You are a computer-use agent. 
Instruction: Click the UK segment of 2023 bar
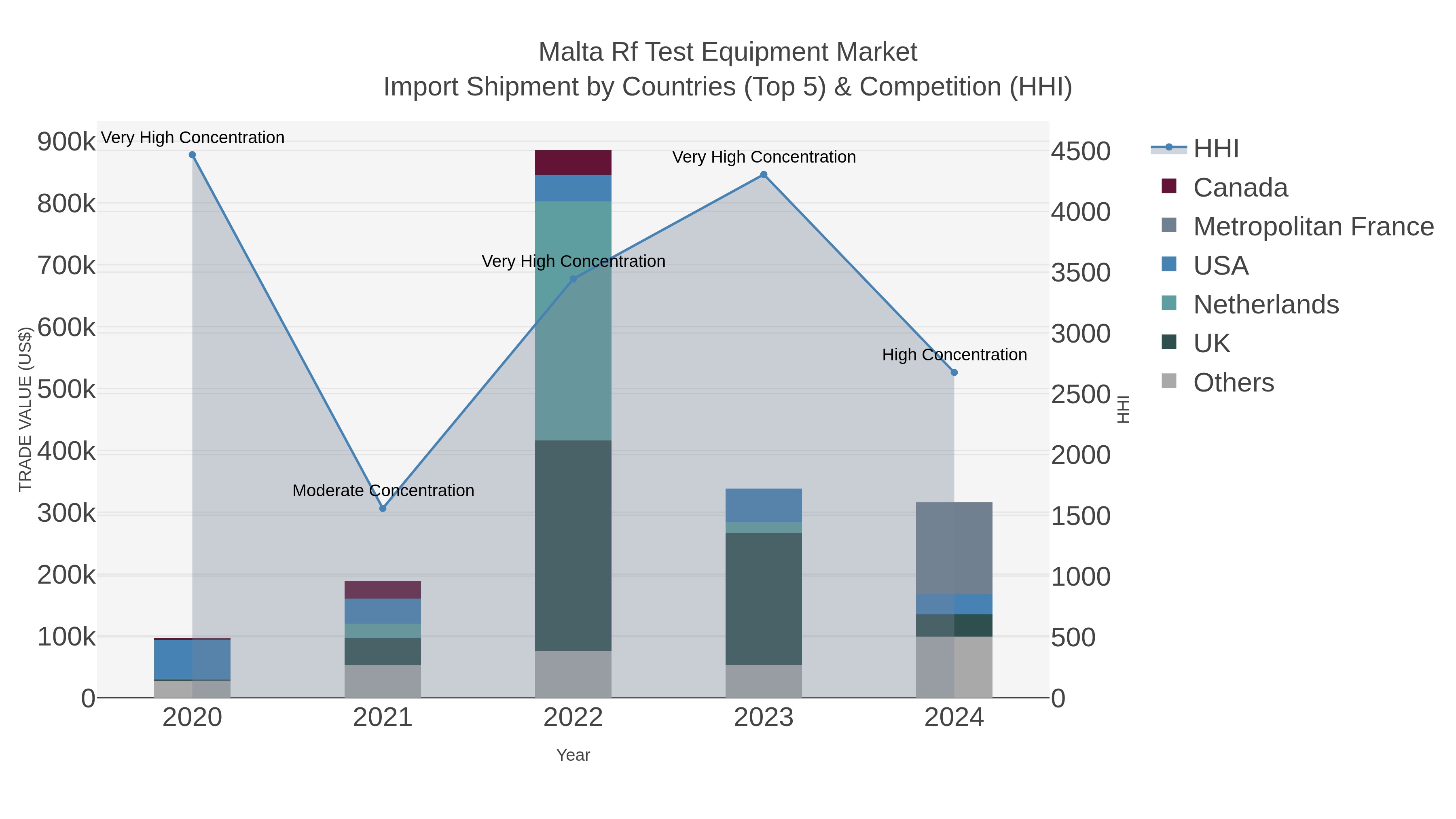[764, 599]
